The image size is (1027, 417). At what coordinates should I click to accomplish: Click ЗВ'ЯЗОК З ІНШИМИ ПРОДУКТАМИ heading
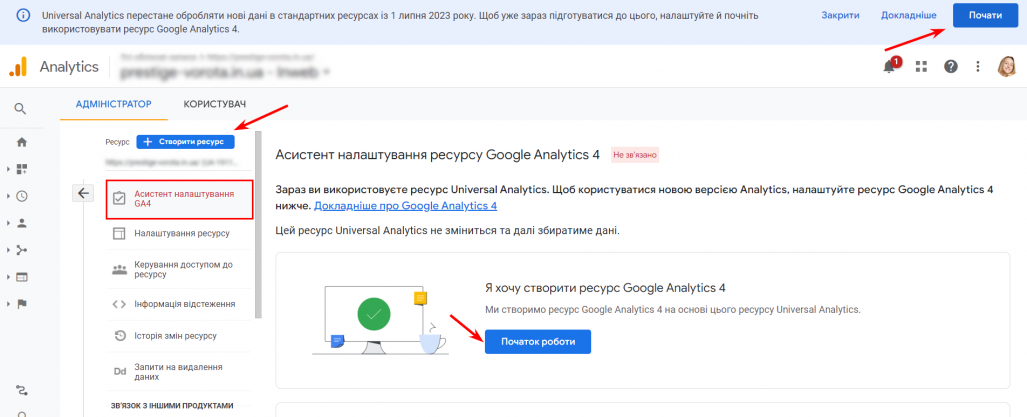point(172,406)
